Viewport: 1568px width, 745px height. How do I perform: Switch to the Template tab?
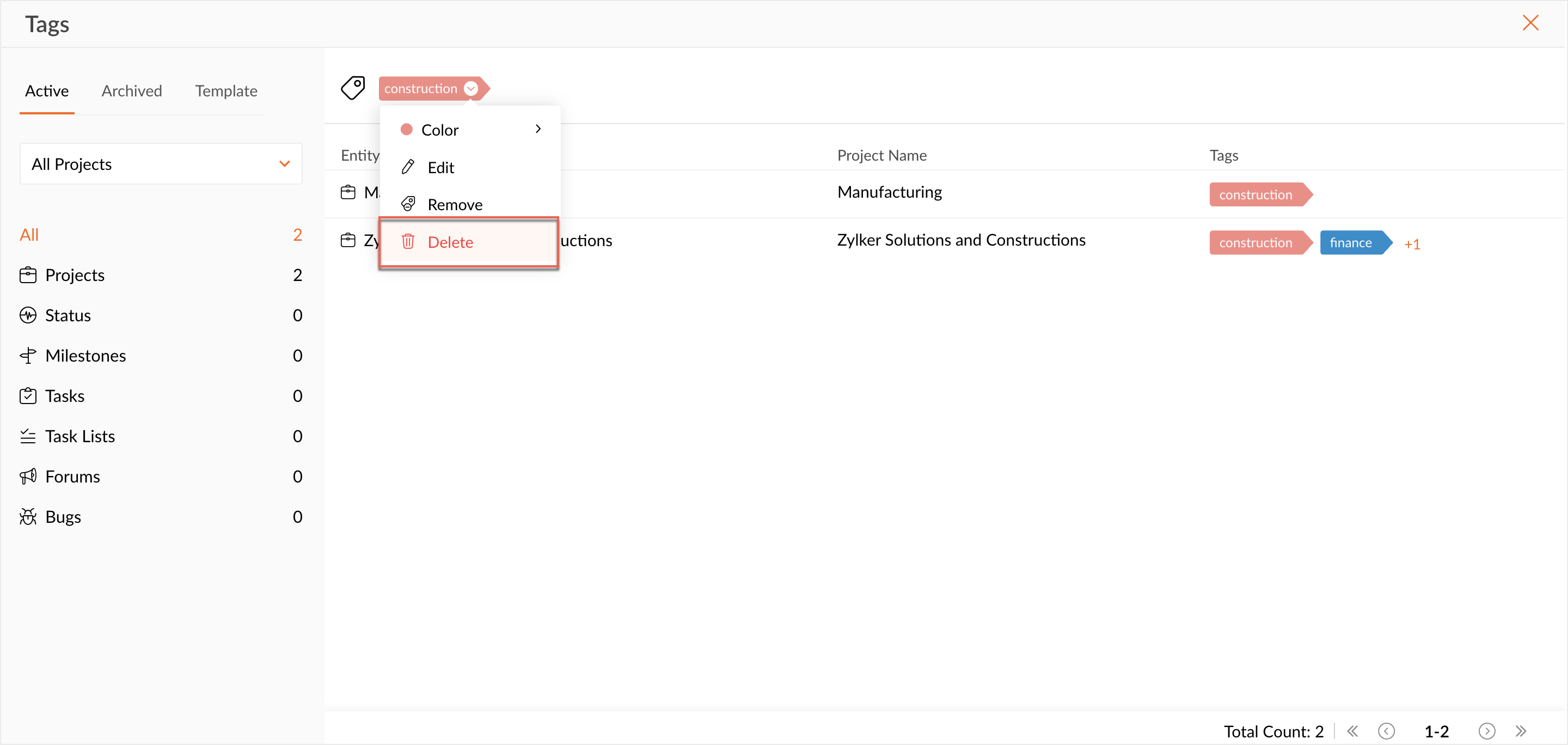pyautogui.click(x=226, y=91)
